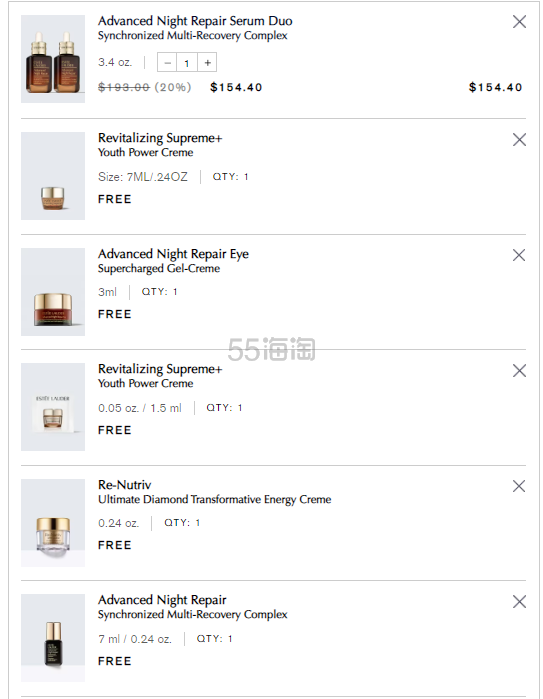
Task: Click the 7ML Revitalizing Supreme+ jar thumbnail
Action: coord(53,176)
